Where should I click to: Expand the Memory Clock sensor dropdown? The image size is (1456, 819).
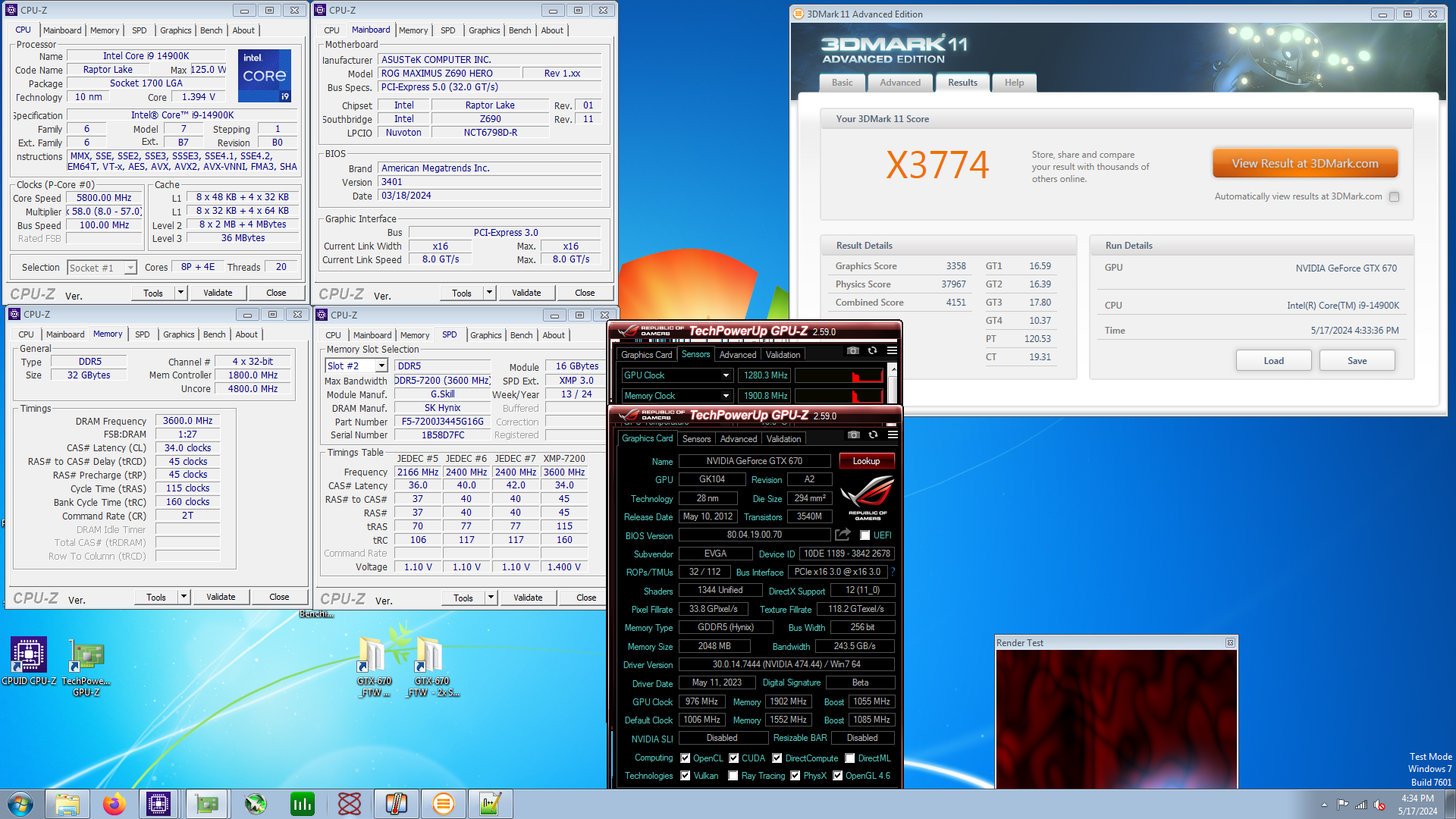coord(726,396)
